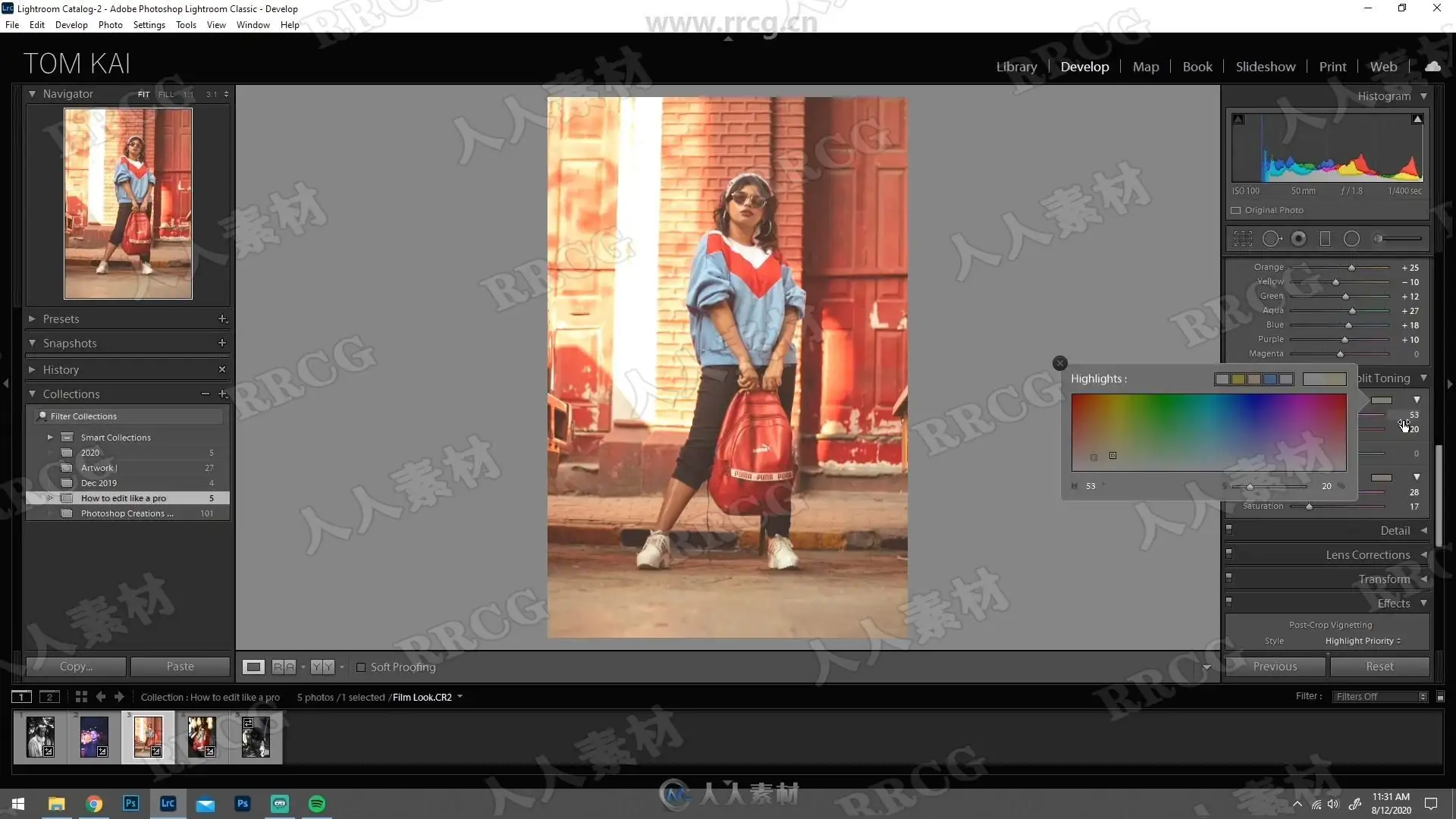Switch to Before/After compare view
The image size is (1456, 819).
click(284, 667)
